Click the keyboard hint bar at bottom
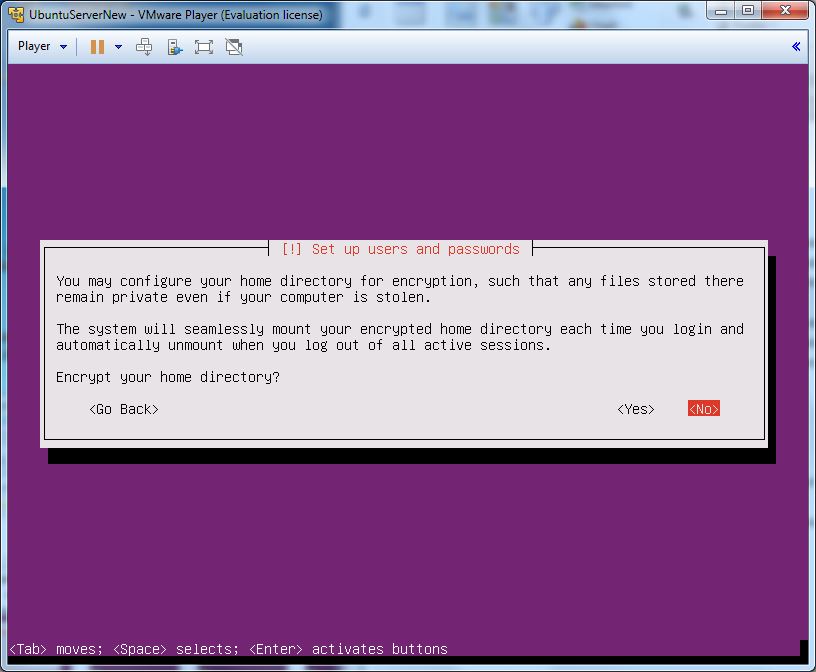Screen dimensions: 816x672 point(228,649)
